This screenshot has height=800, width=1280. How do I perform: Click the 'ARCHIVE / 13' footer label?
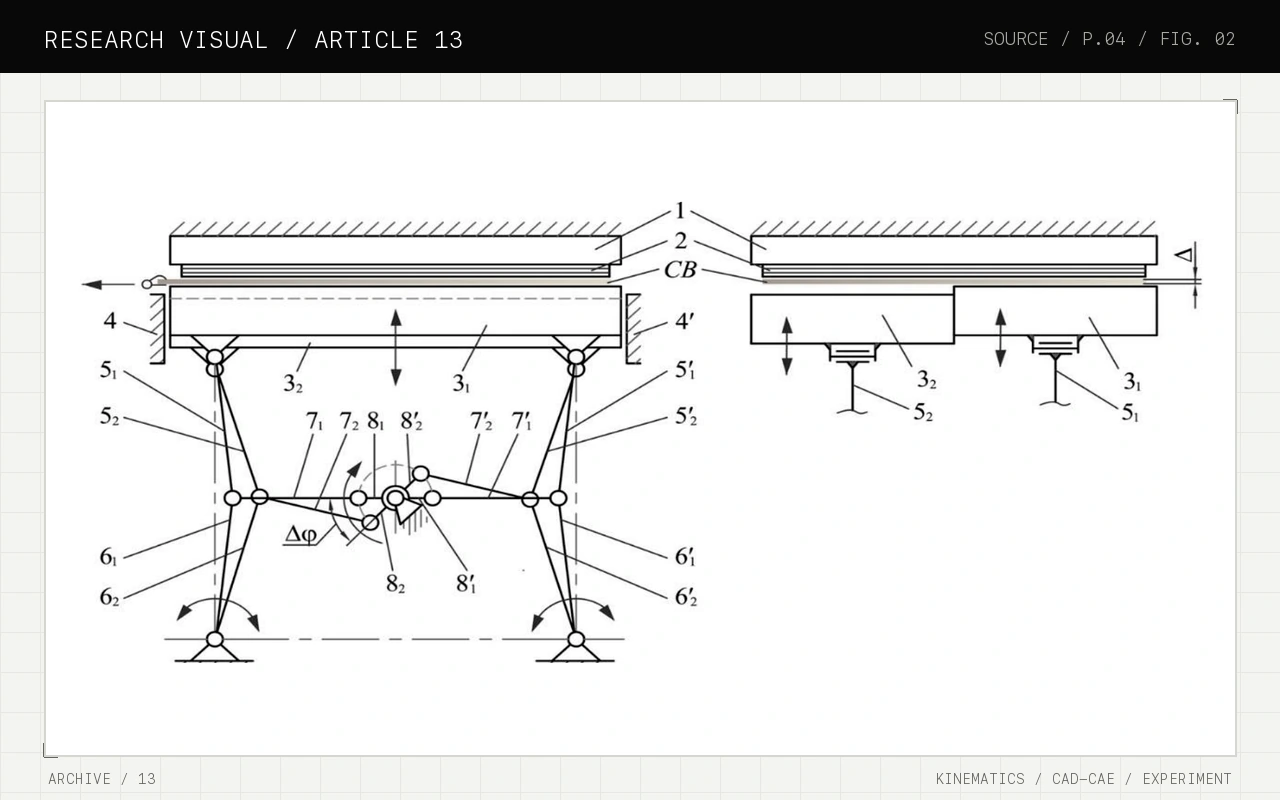[102, 779]
